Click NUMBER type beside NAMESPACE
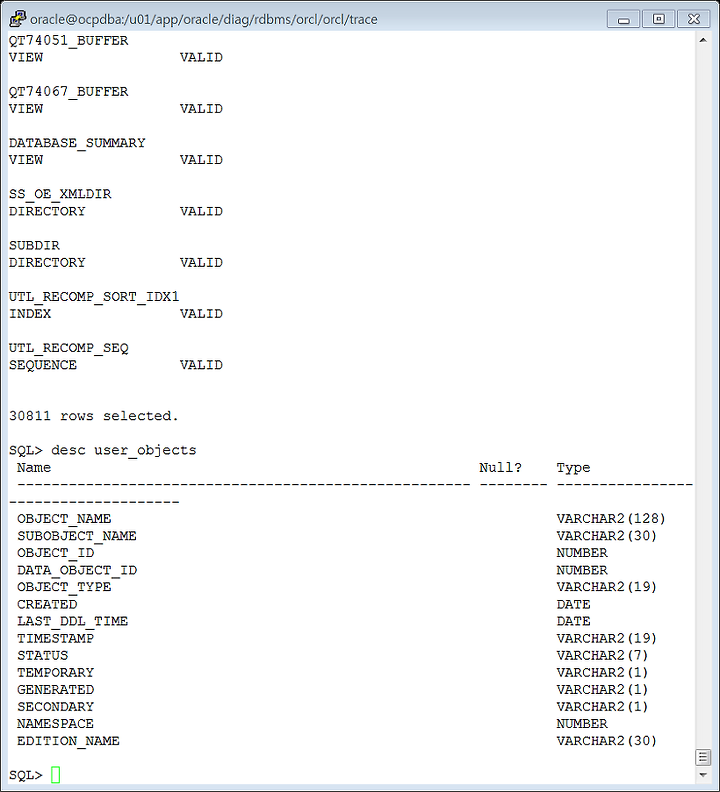The height and width of the screenshot is (792, 720). [x=582, y=724]
